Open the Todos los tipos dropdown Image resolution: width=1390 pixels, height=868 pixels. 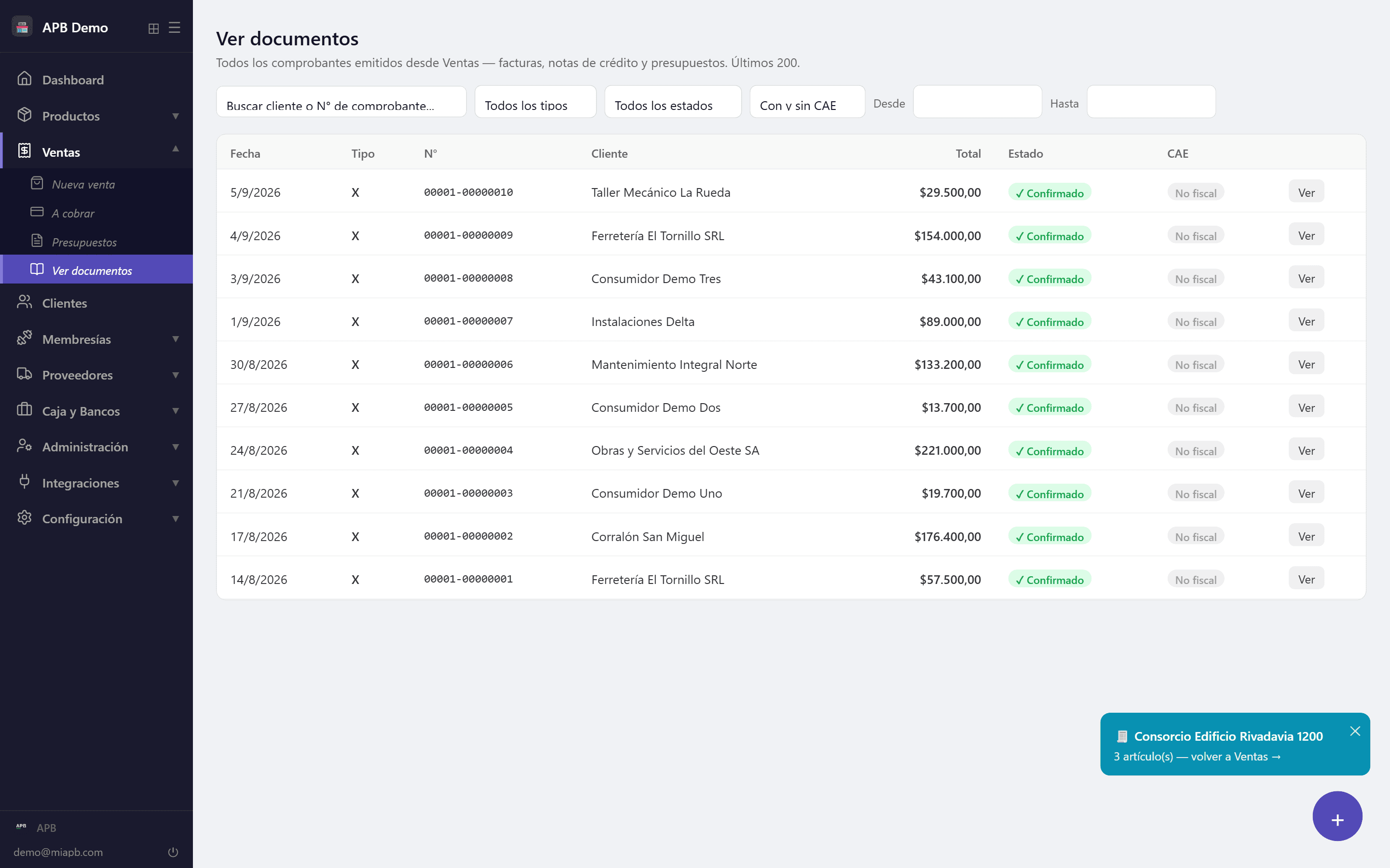(x=535, y=102)
